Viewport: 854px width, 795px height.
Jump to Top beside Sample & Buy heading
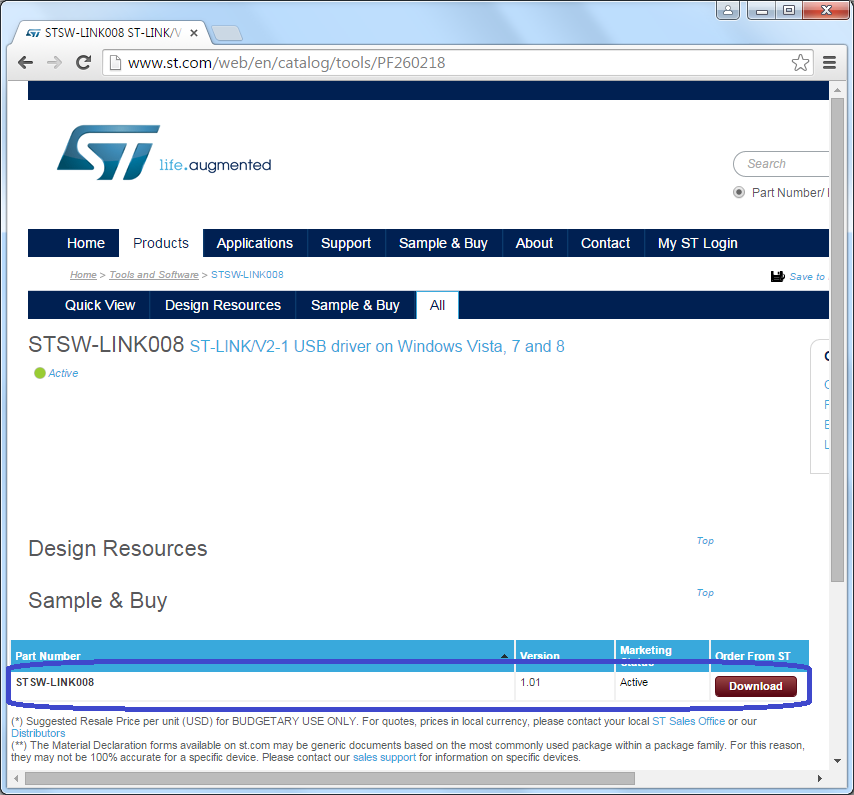[705, 592]
